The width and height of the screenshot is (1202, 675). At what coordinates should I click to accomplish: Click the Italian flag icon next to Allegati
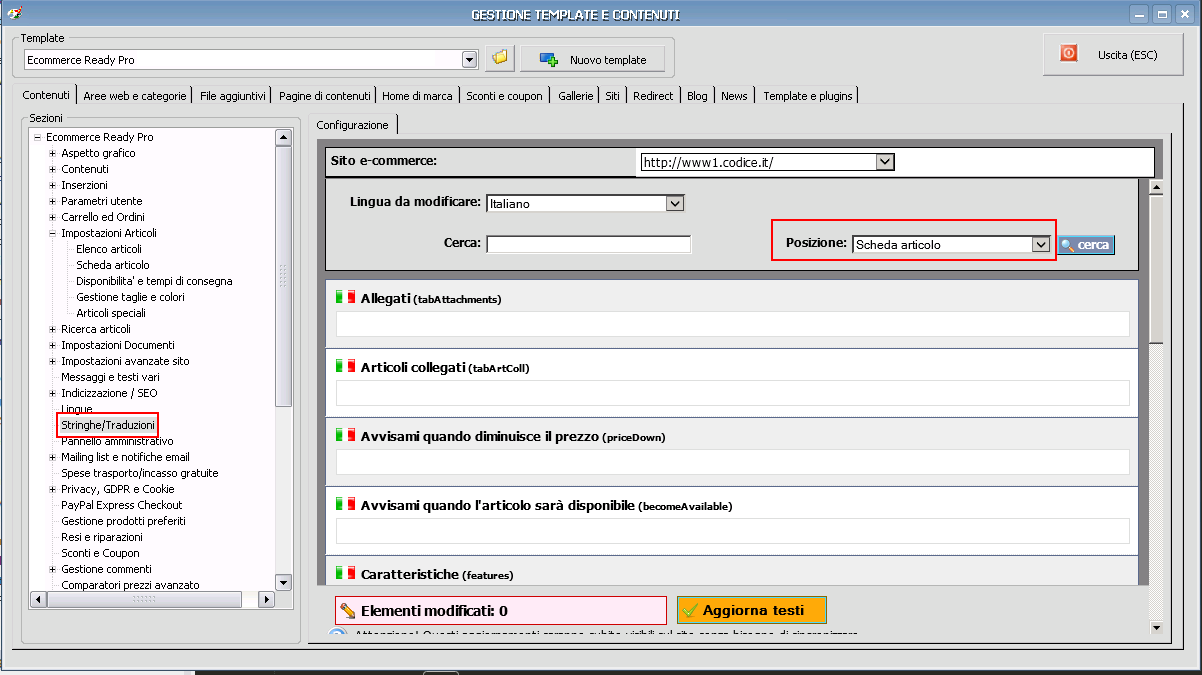(x=345, y=297)
